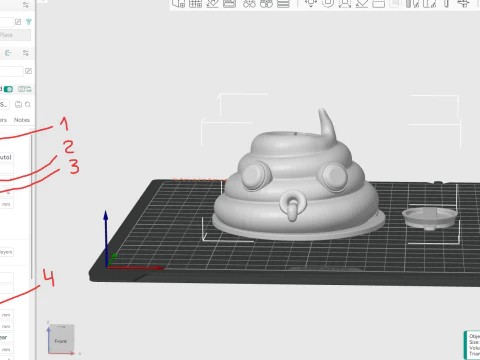The height and width of the screenshot is (360, 480).
Task: Open filament settings sliders icon
Action: coord(26,53)
